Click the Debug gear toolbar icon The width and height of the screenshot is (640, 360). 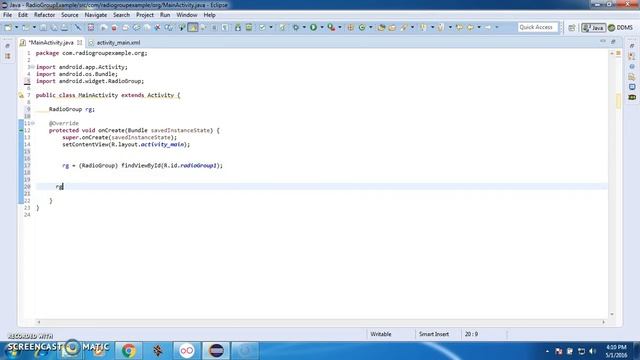pos(296,27)
